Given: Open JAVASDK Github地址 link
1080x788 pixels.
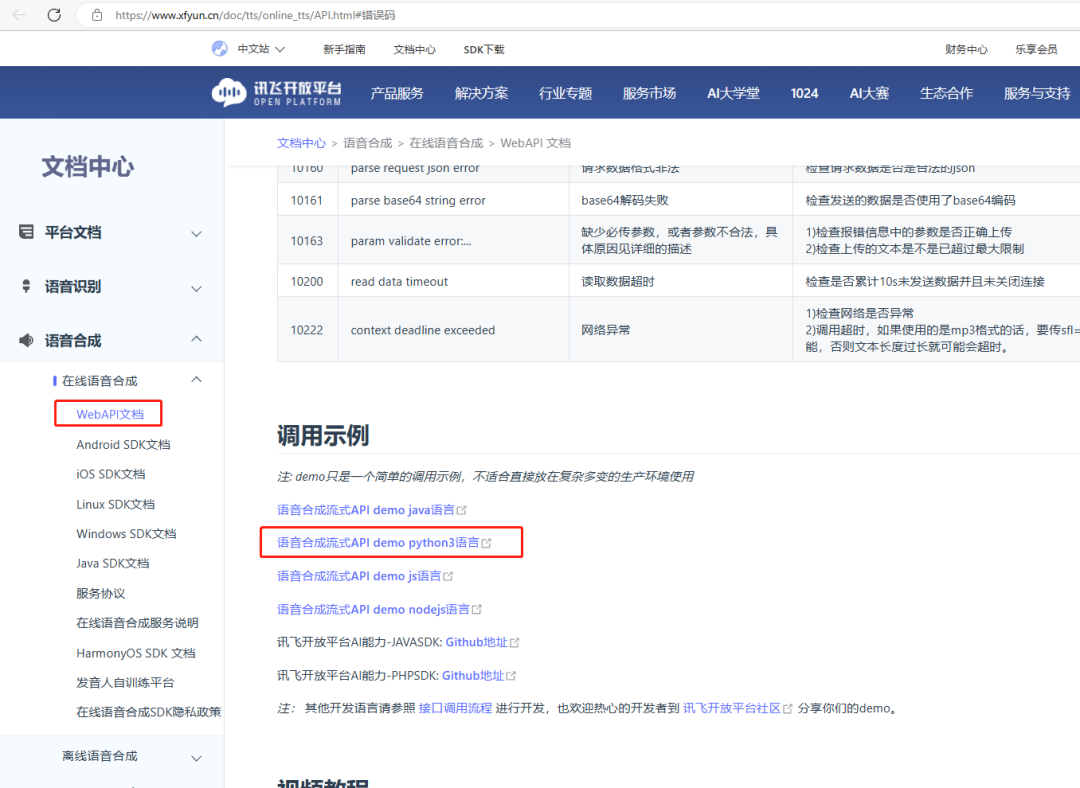Looking at the screenshot, I should (477, 643).
